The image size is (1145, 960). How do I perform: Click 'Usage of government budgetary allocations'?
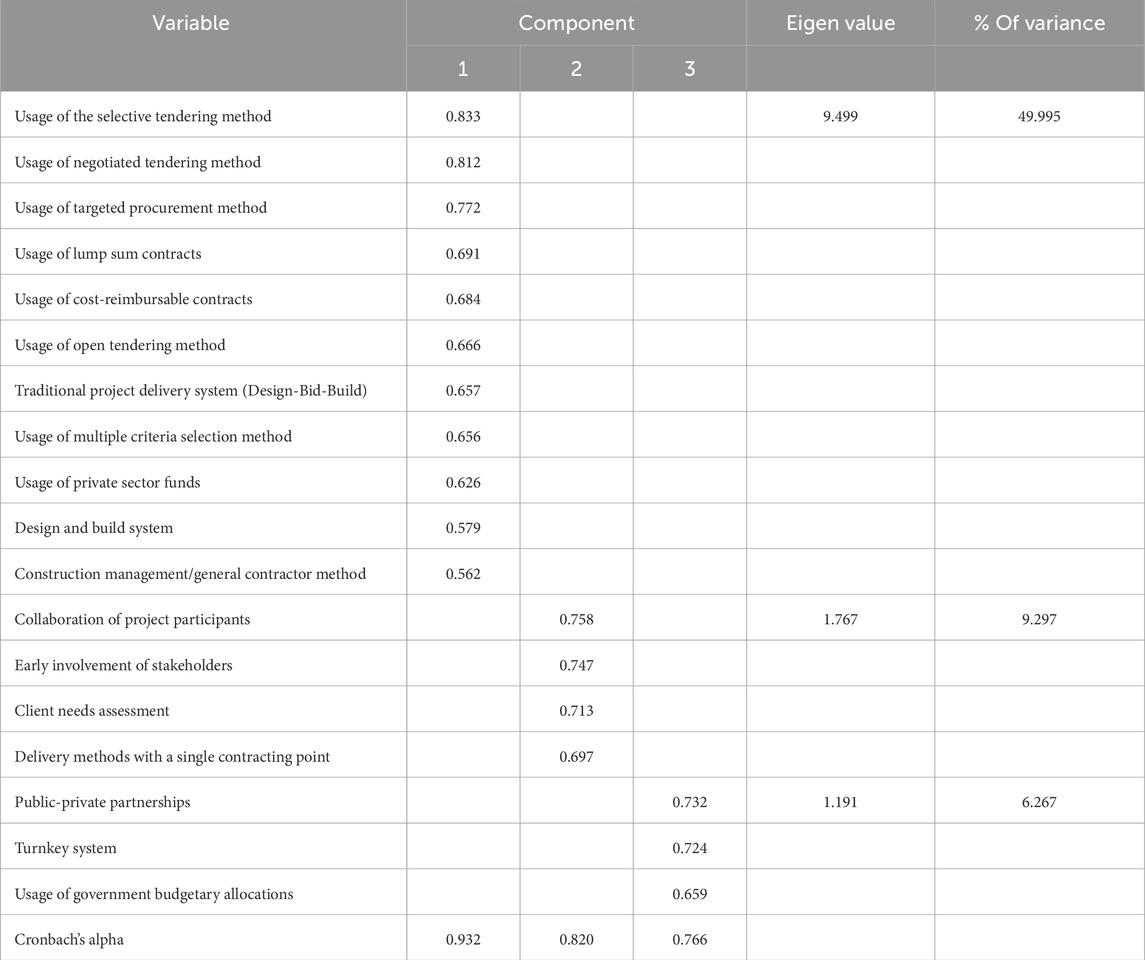[154, 894]
